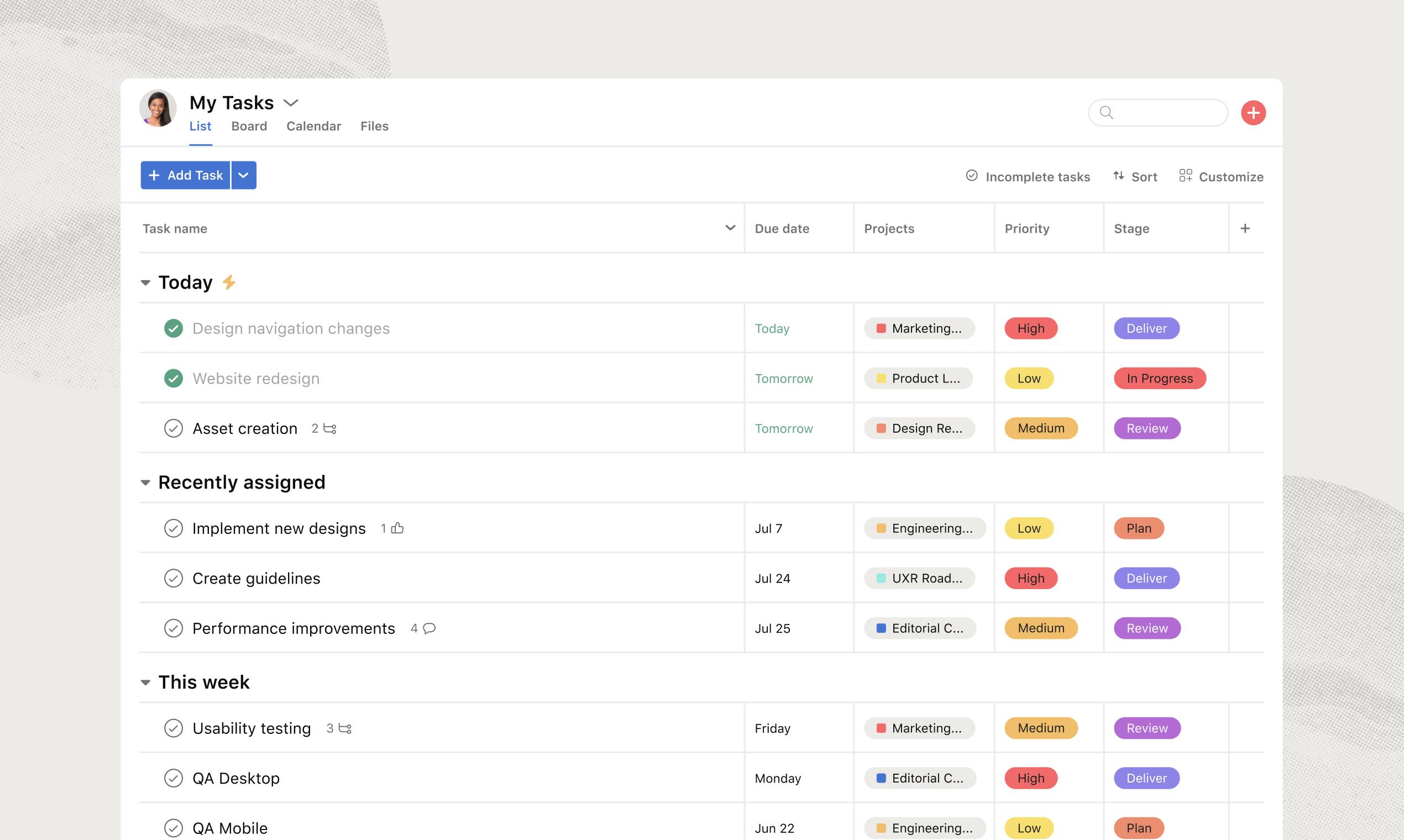
Task: Open Marketing project on Design navigation changes
Action: pyautogui.click(x=919, y=328)
